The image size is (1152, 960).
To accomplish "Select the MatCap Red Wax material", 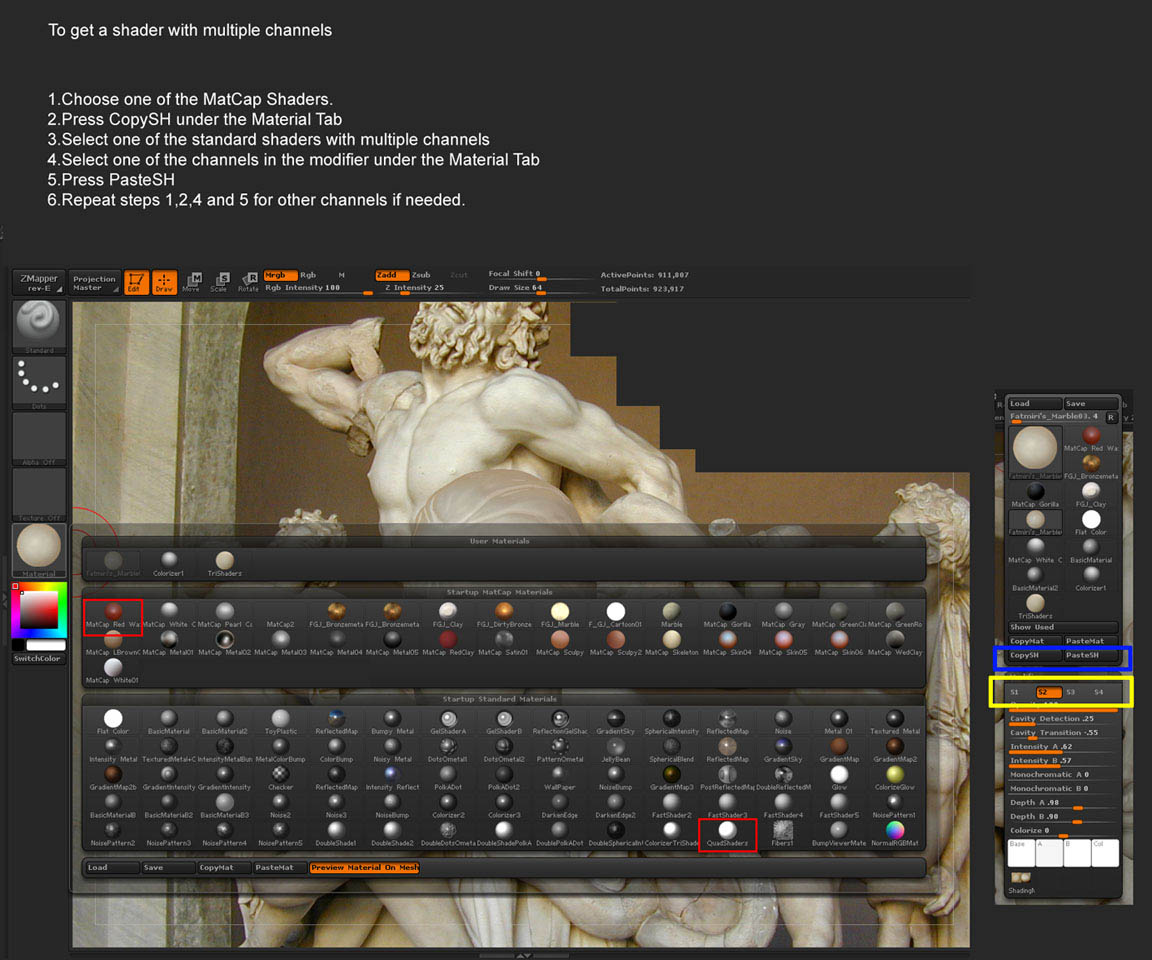I will click(x=112, y=616).
